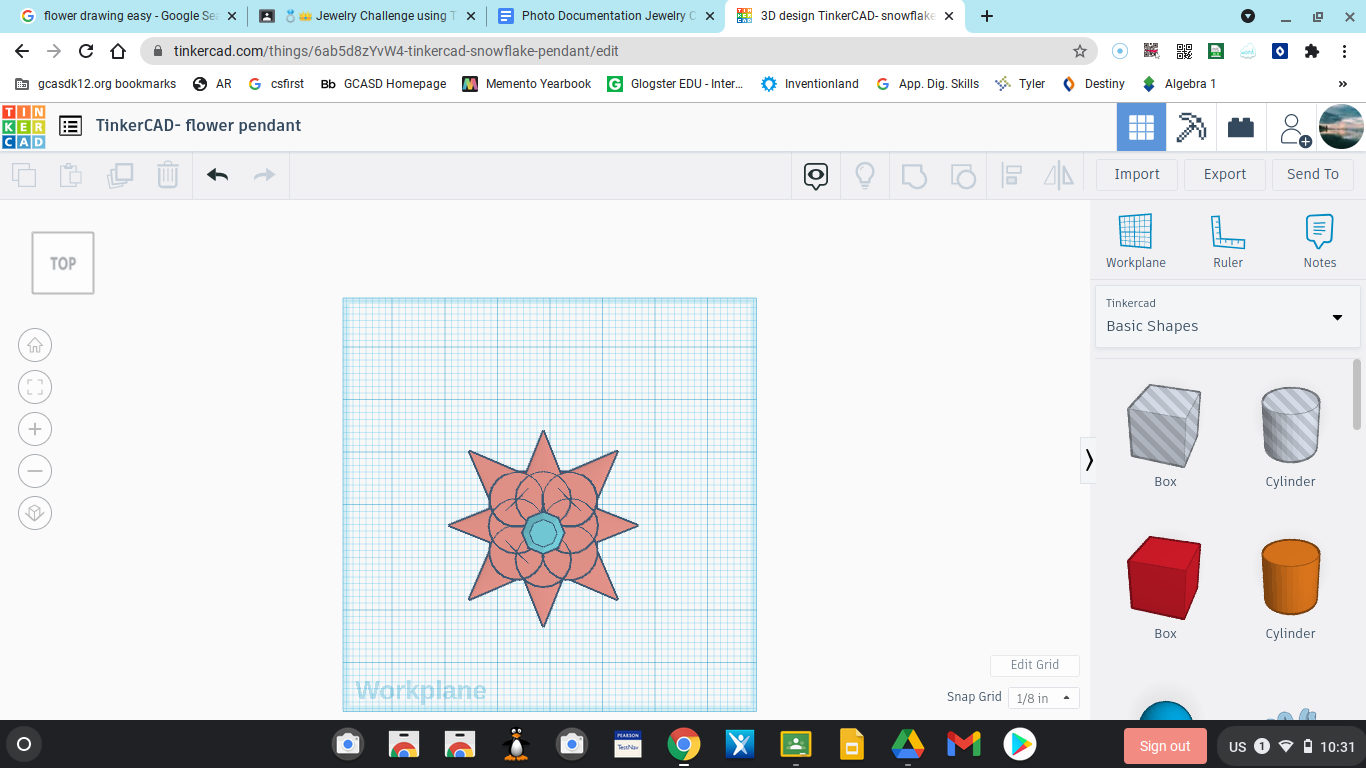
Task: Collapse the shapes panel chevron
Action: (1088, 460)
